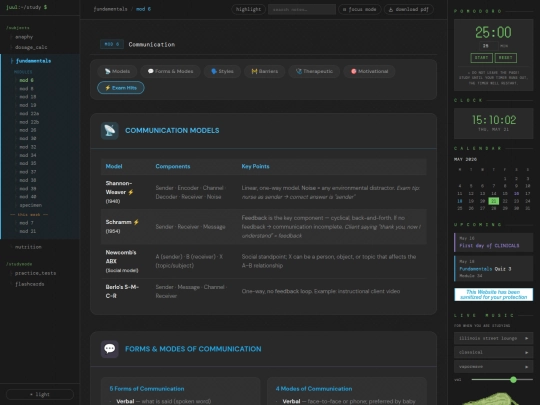Open mod 32 in the modules list
This screenshot has width=540, height=405.
(28, 147)
